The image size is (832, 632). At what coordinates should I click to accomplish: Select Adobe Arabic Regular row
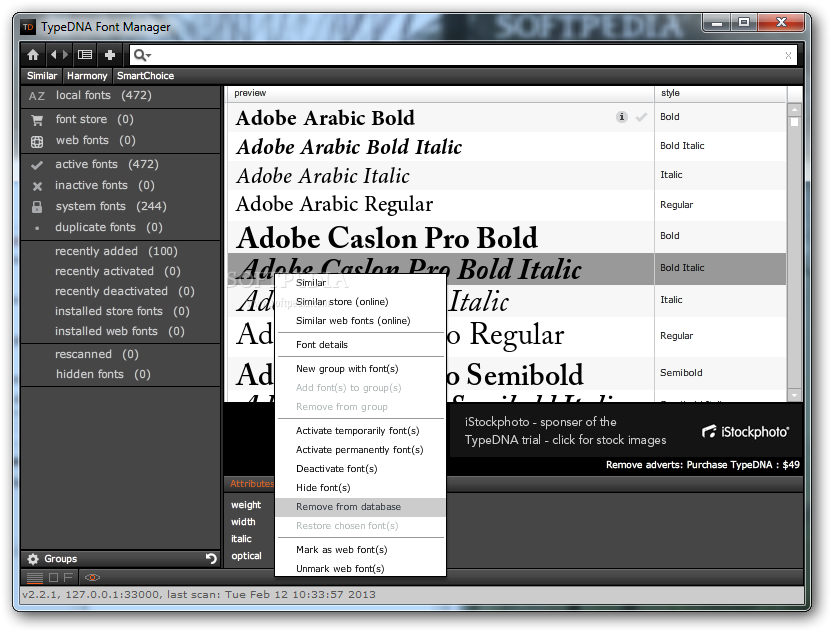point(507,205)
